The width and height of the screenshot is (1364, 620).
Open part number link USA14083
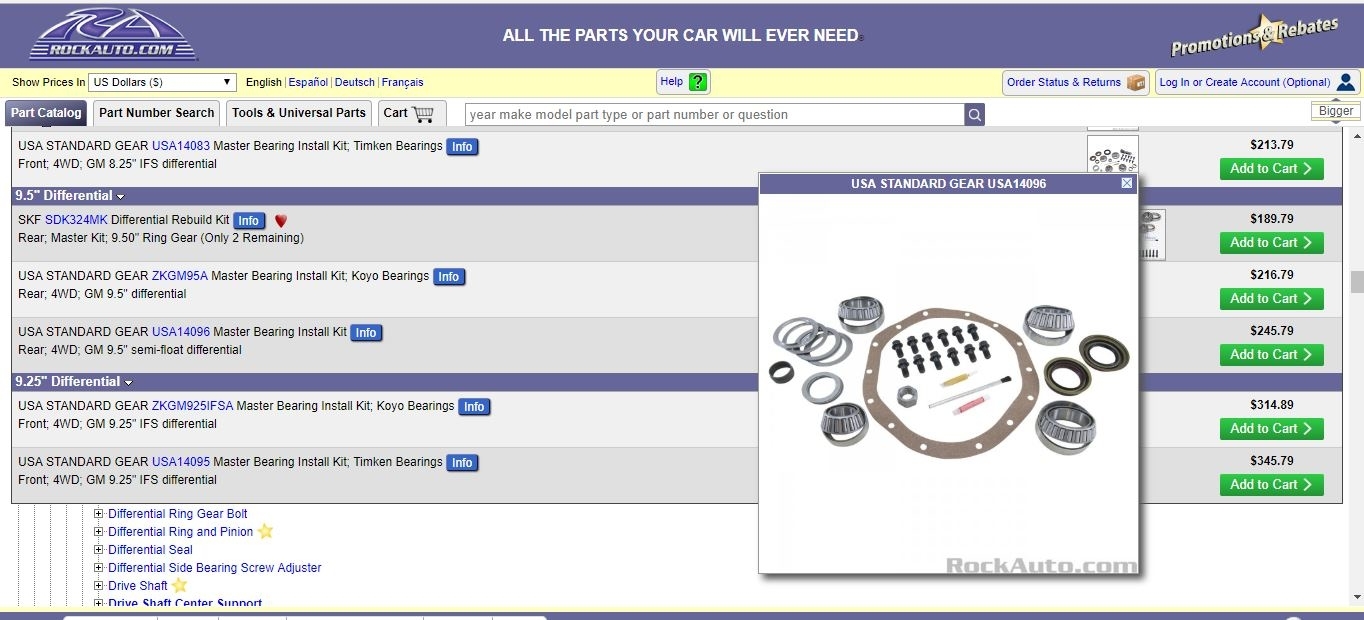coord(181,146)
